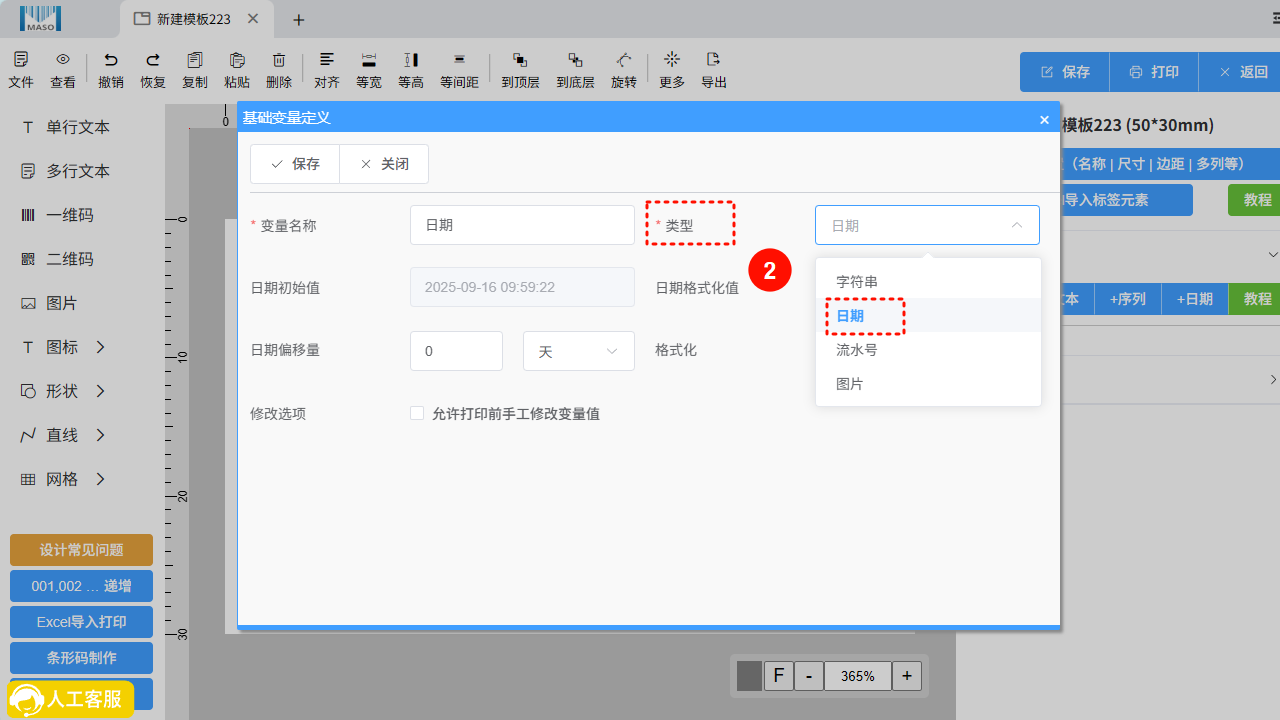Choose 字符串 from the type list
The image size is (1280, 720).
tap(857, 282)
